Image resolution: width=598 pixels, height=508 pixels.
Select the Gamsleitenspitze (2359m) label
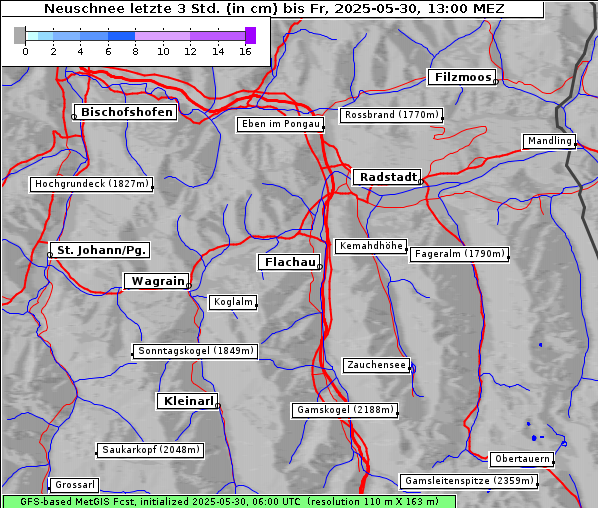coord(469,481)
